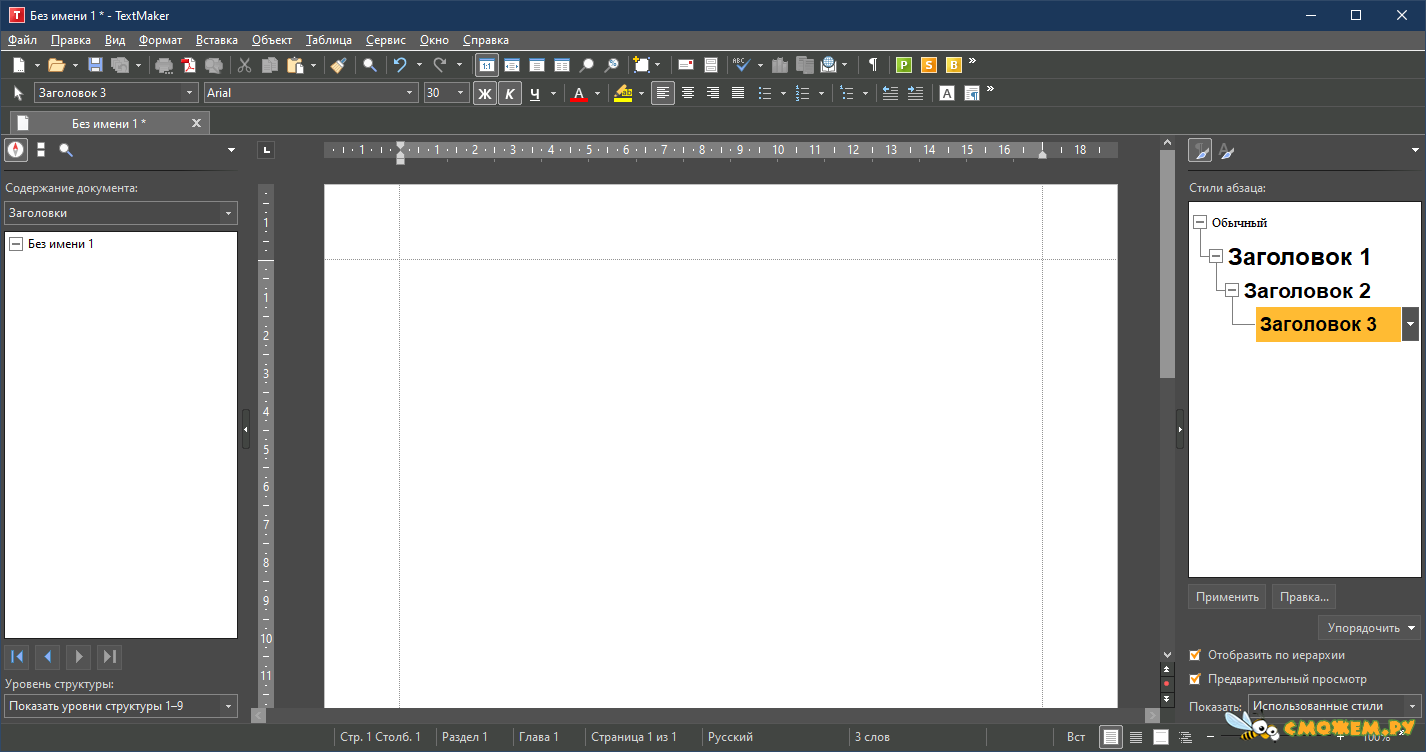Click the Undo arrow icon
The width and height of the screenshot is (1426, 752).
400,65
